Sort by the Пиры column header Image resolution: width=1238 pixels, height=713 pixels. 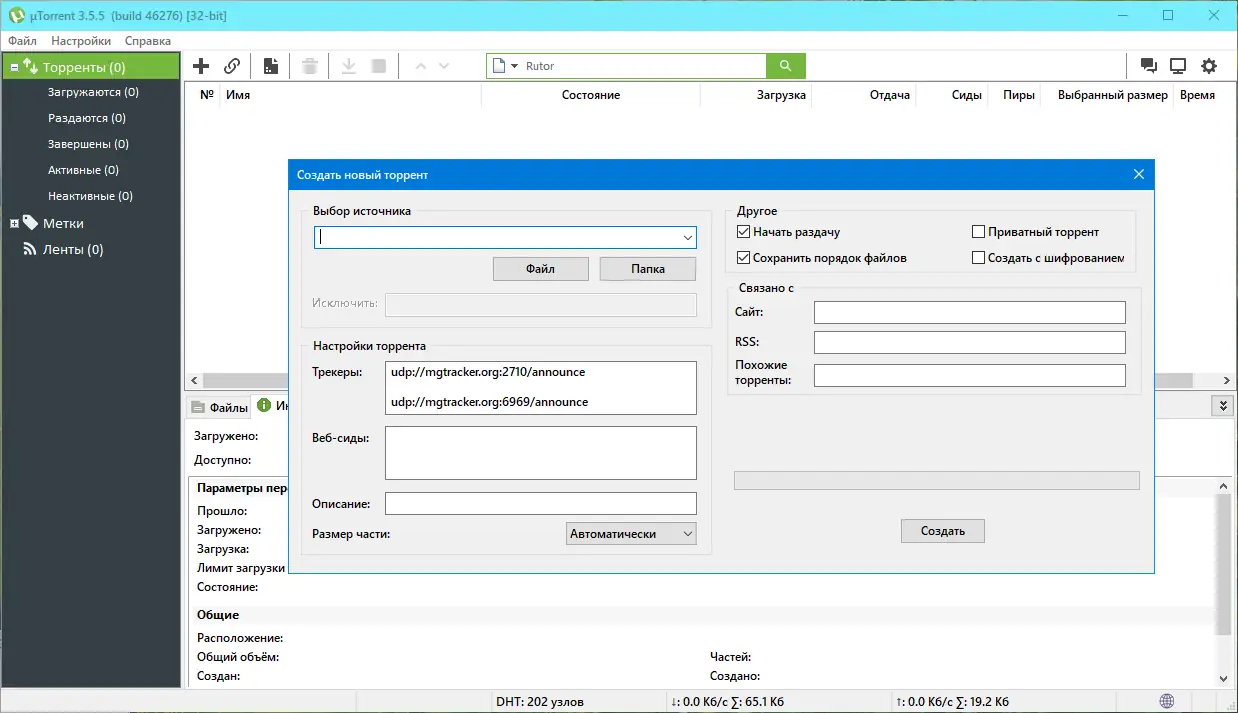1018,95
